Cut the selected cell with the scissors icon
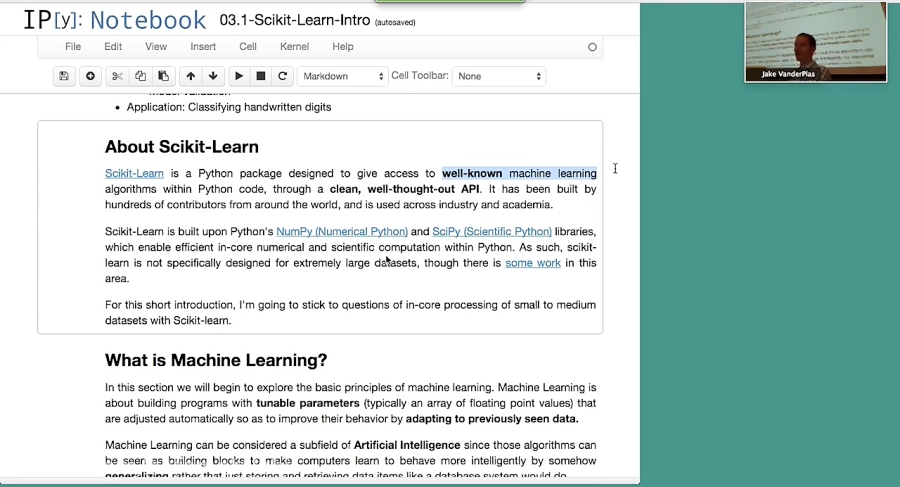Viewport: 900px width, 487px height. (x=117, y=76)
